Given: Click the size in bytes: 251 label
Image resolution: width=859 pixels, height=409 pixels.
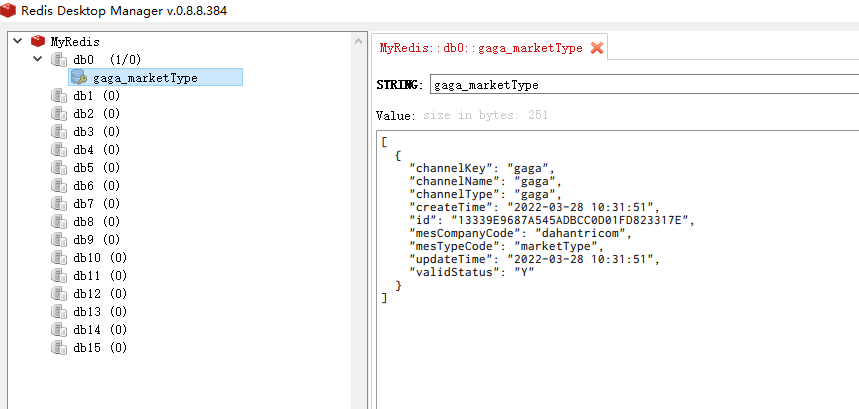Looking at the screenshot, I should (x=485, y=116).
